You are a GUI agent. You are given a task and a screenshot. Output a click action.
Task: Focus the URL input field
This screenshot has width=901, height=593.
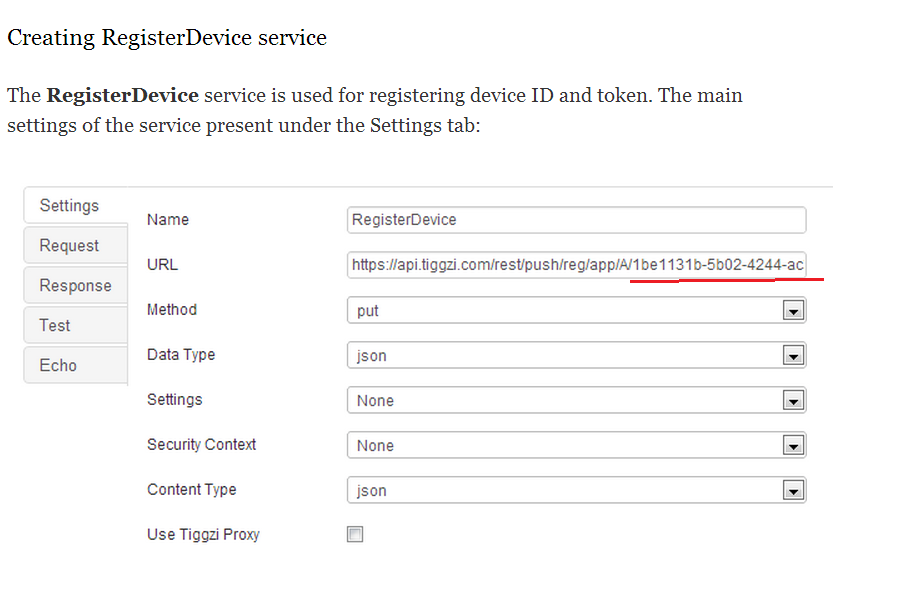[576, 265]
